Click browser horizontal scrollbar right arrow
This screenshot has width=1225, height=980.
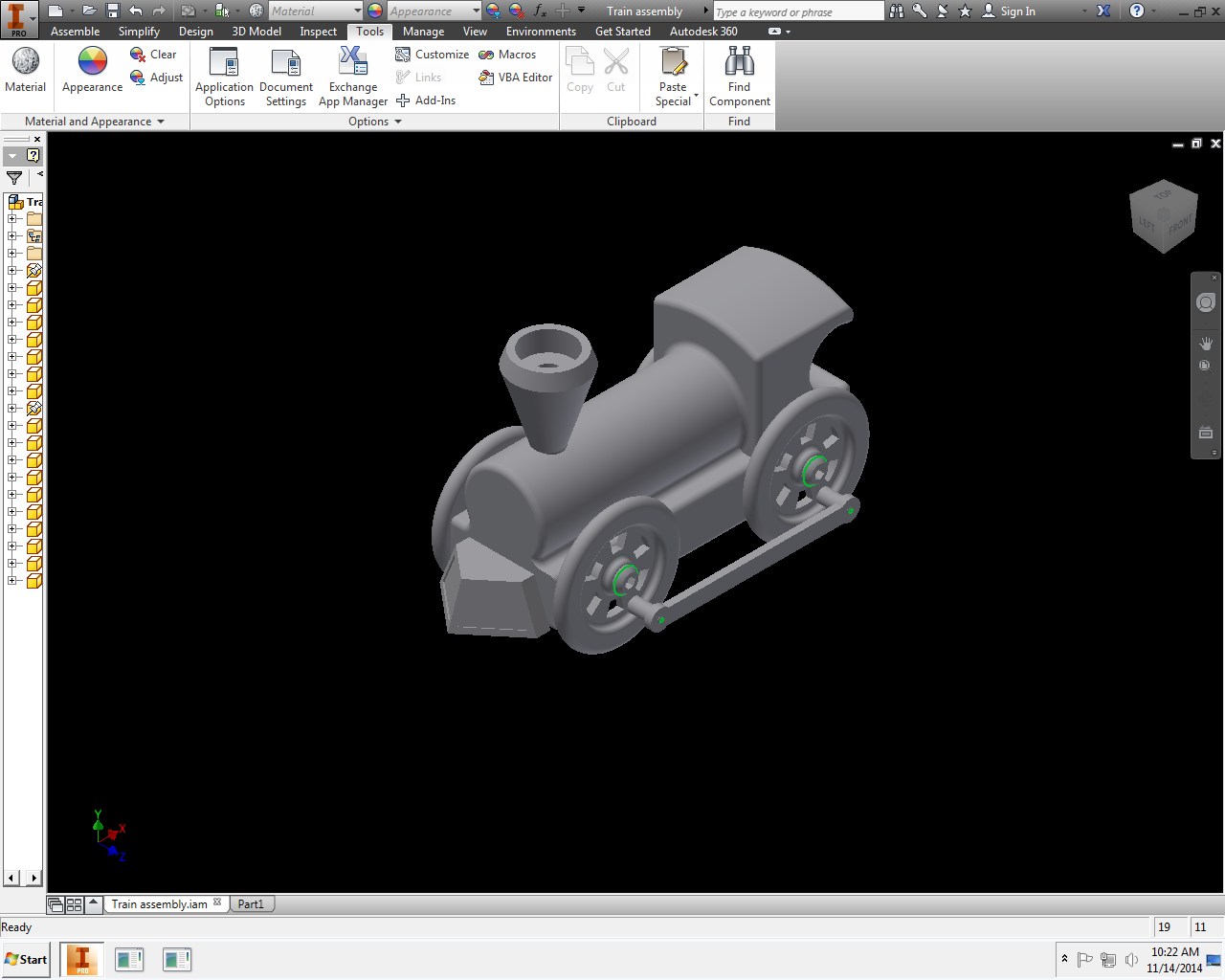coord(34,878)
